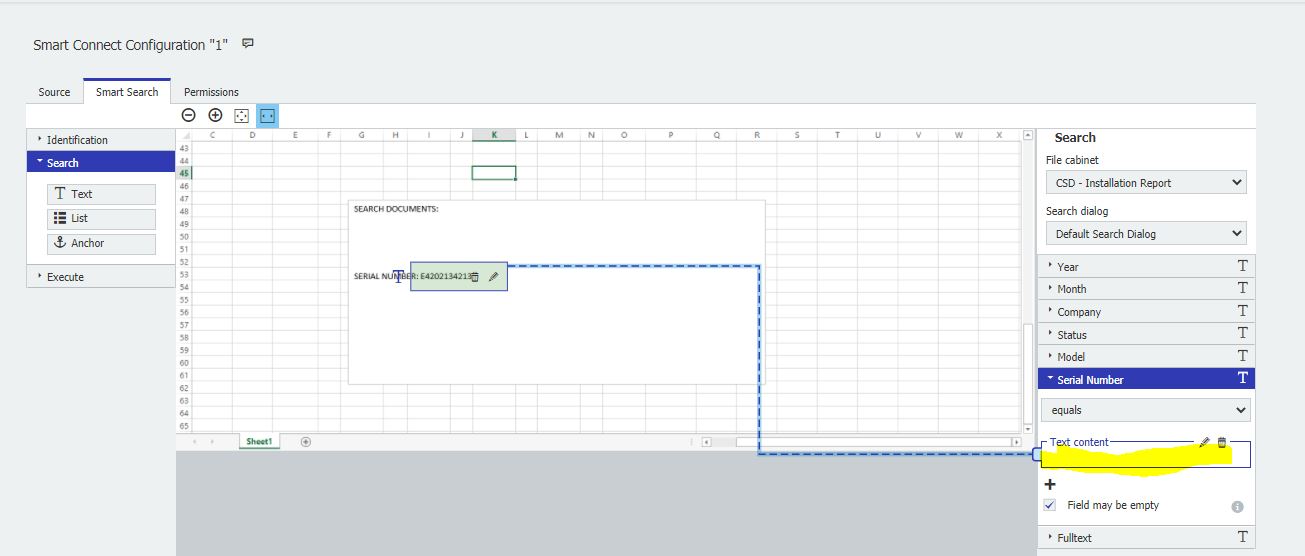The width and height of the screenshot is (1305, 556).
Task: Open the configuration comment icon
Action: pyautogui.click(x=248, y=44)
